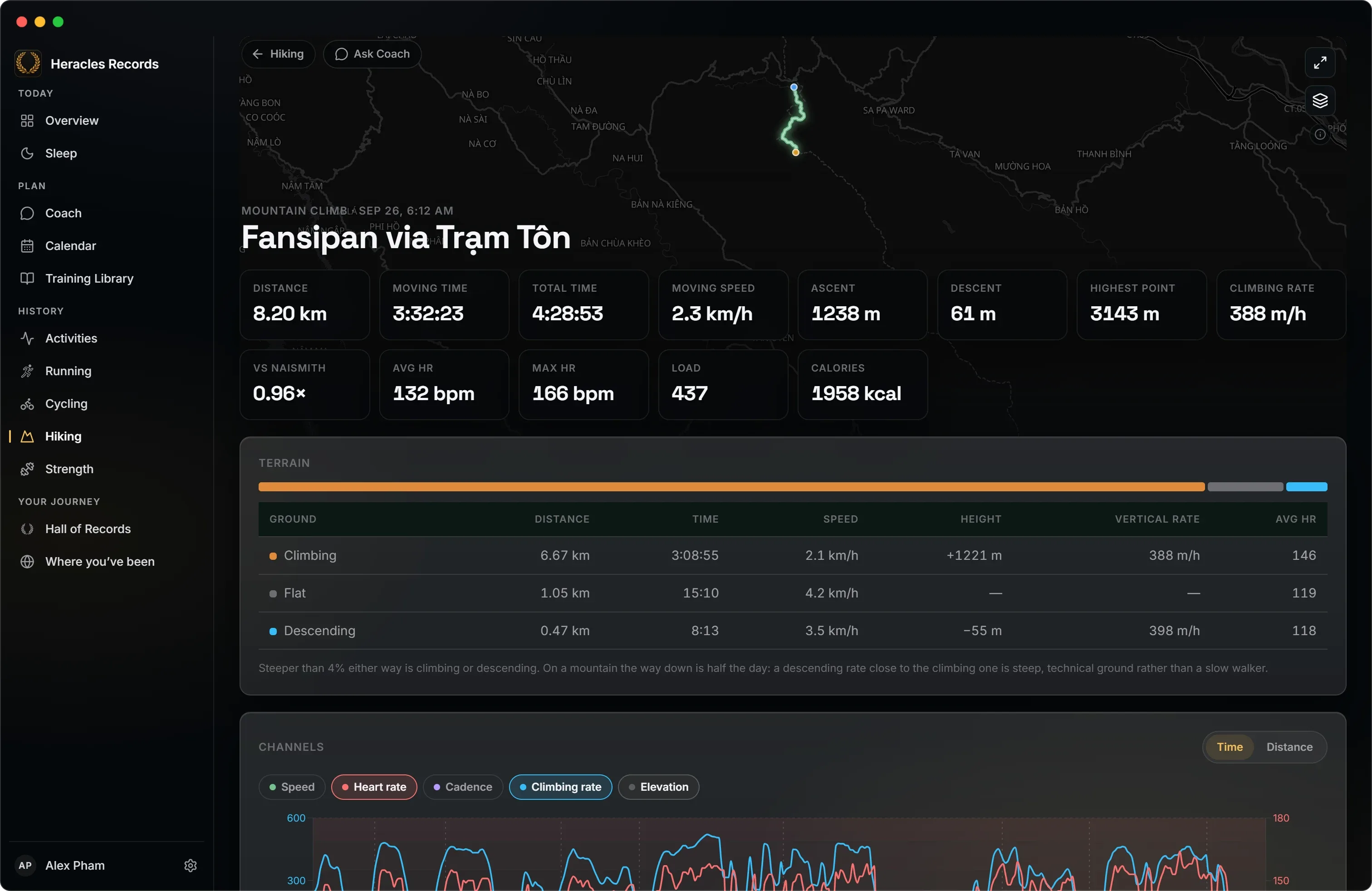
Task: Click the Vertical Rate column header
Action: (1157, 519)
